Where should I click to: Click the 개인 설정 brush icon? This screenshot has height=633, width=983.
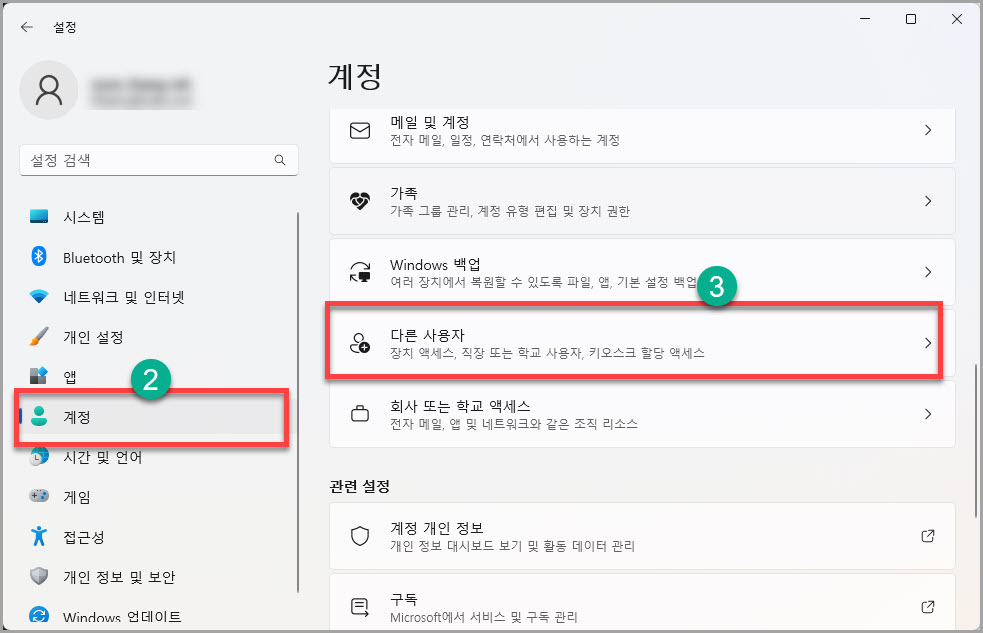click(x=37, y=337)
